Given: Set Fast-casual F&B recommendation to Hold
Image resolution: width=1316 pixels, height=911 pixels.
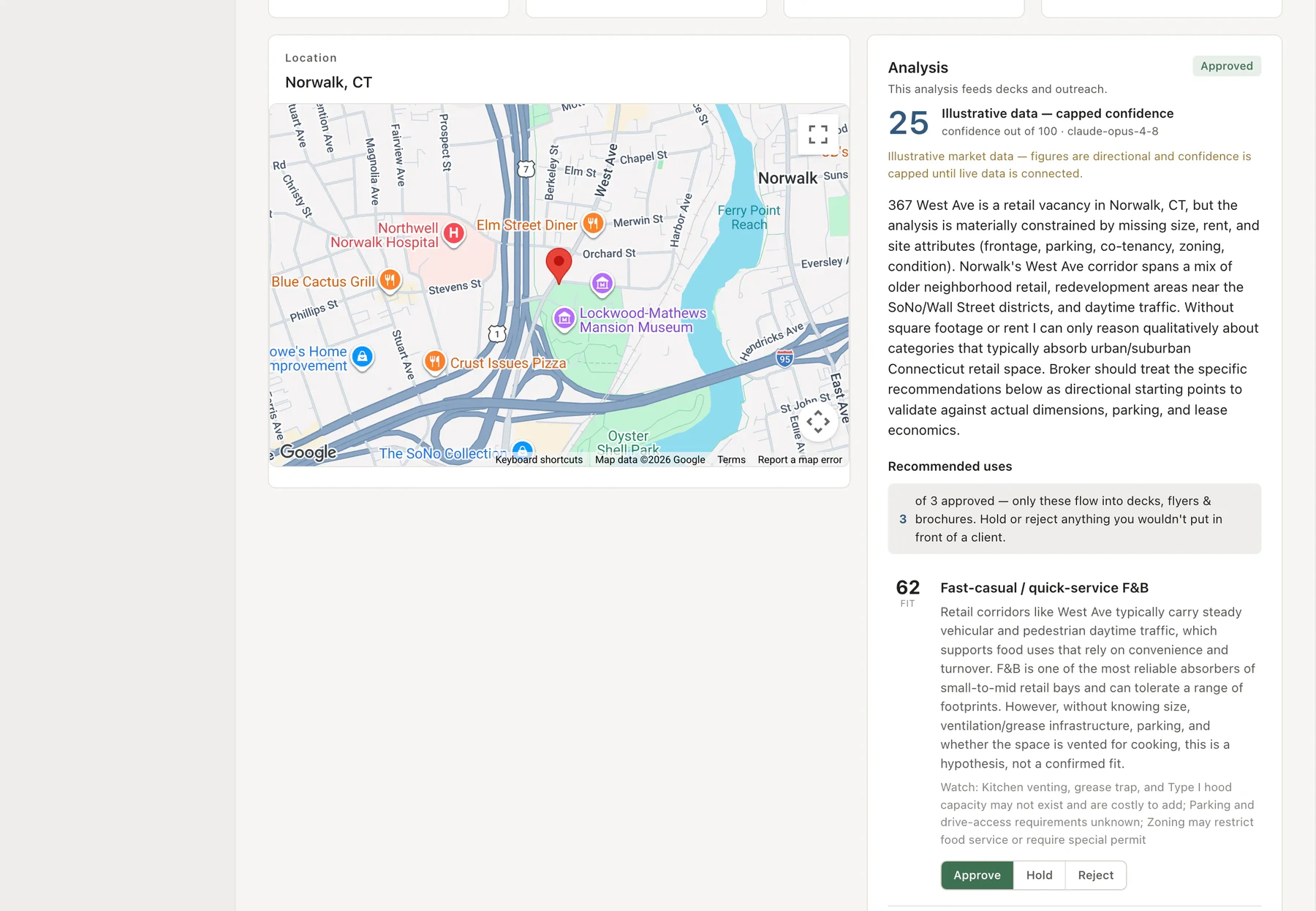Looking at the screenshot, I should pos(1039,875).
